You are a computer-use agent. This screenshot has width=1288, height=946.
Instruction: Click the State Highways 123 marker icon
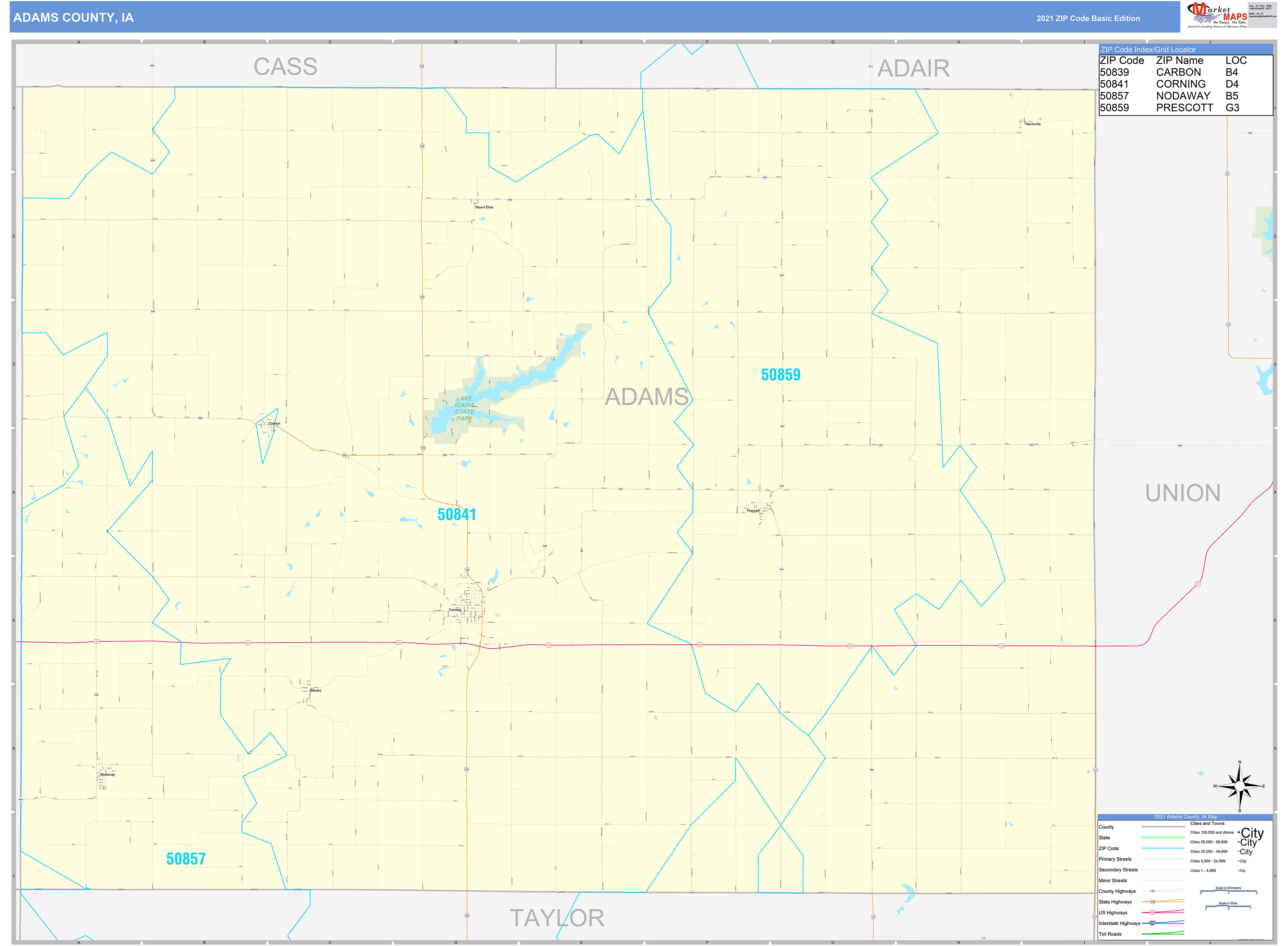click(1152, 902)
